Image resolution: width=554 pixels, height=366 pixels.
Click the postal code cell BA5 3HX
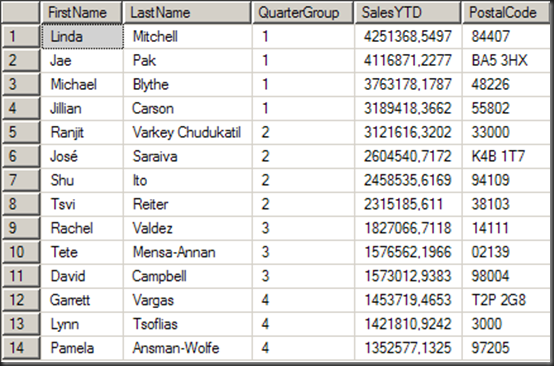pos(506,60)
